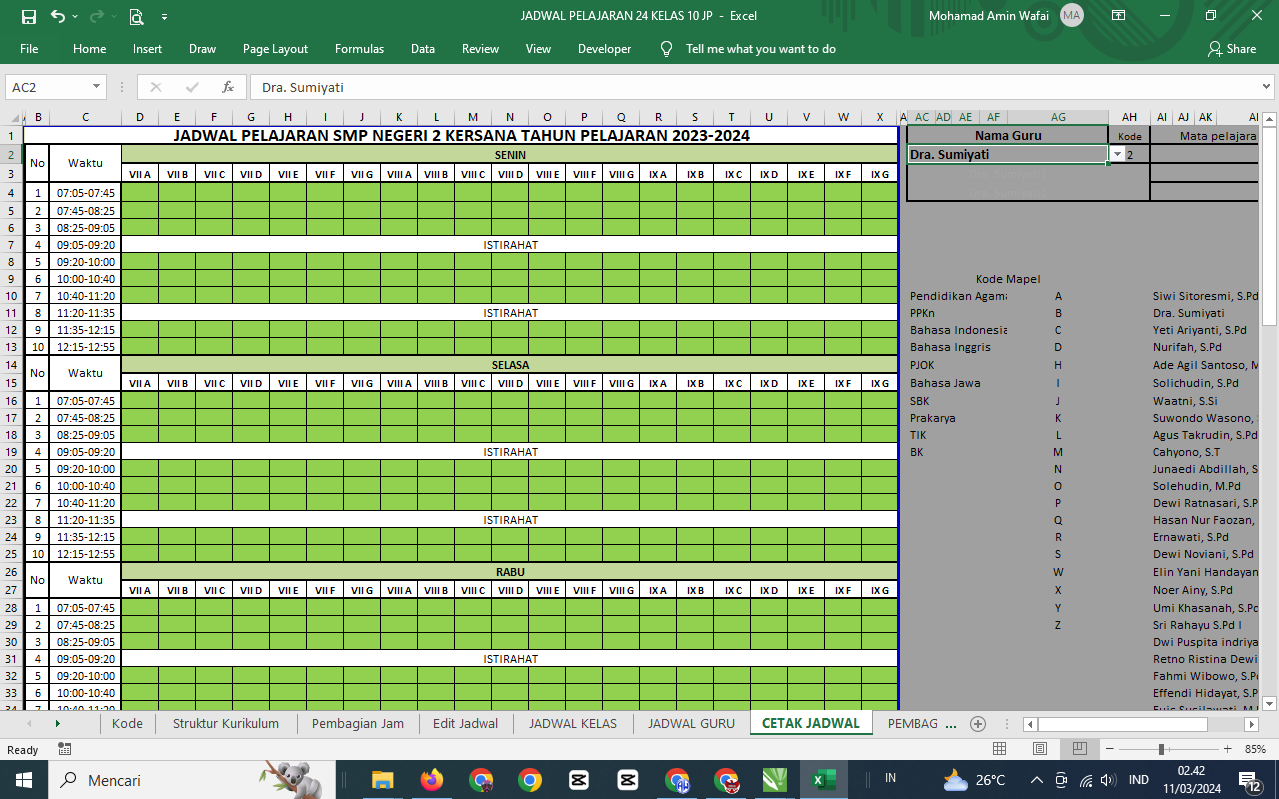Customize Quick Access Toolbar dropdown
The image size is (1279, 799).
pos(164,16)
